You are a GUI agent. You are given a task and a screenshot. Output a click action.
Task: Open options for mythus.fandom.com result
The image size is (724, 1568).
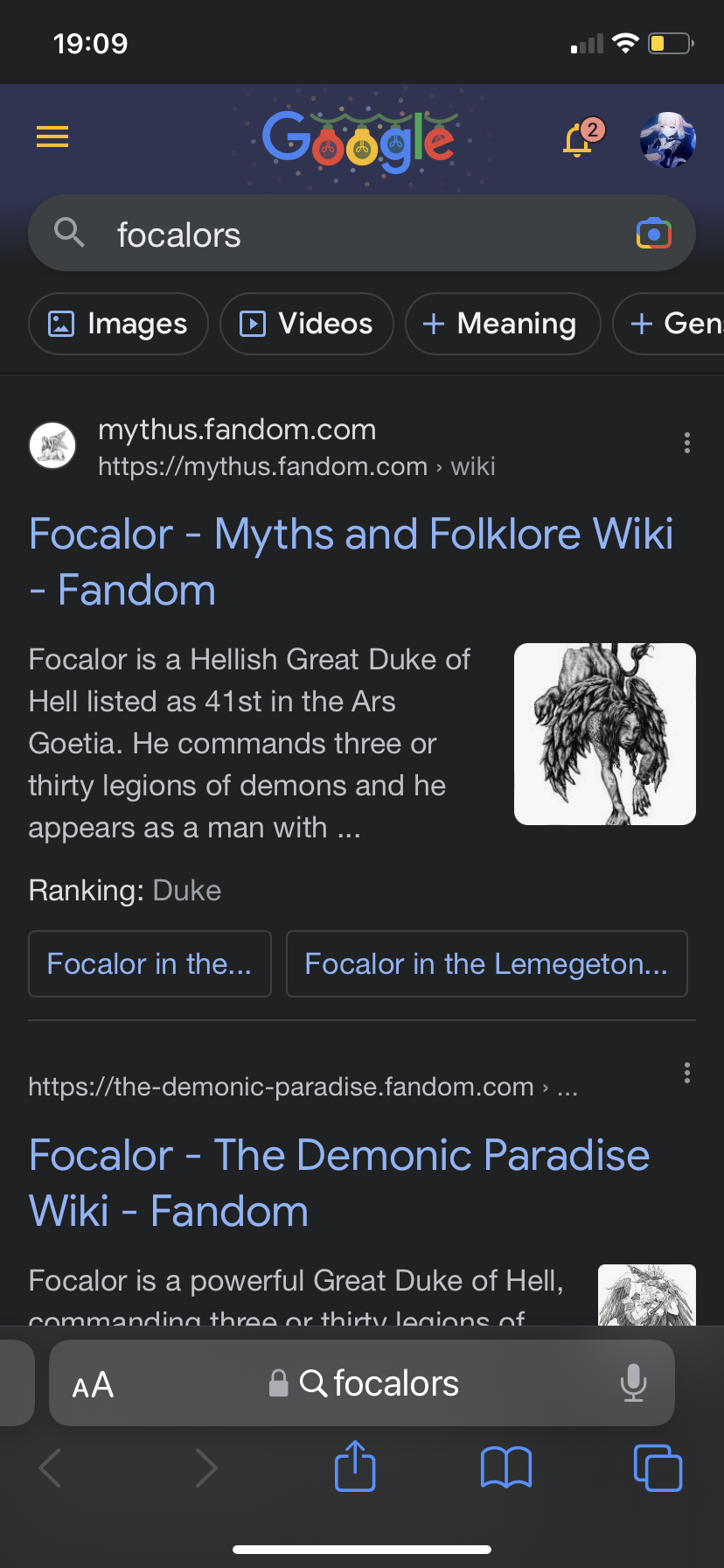tap(687, 444)
